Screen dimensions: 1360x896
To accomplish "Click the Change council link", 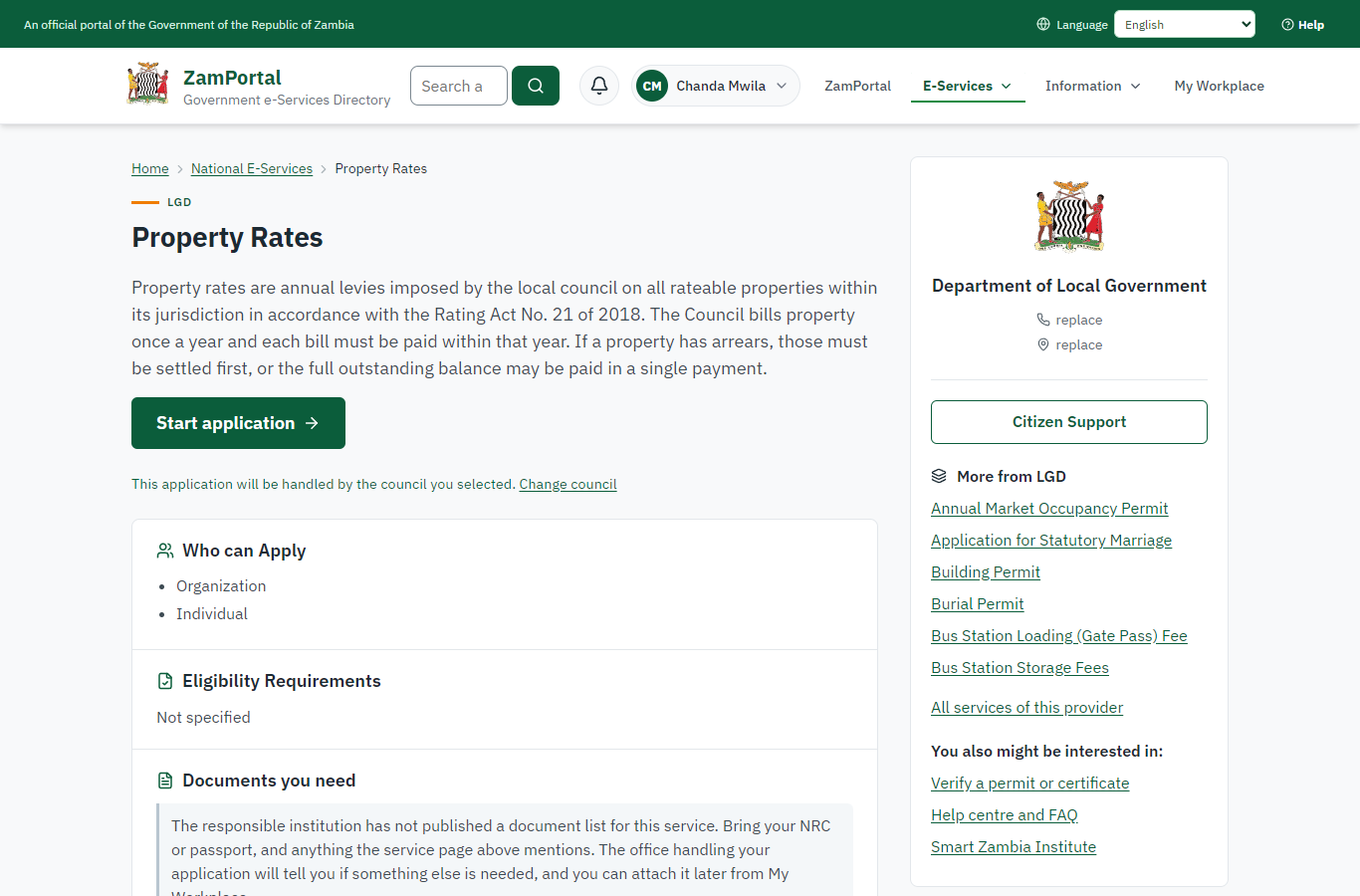I will click(568, 484).
